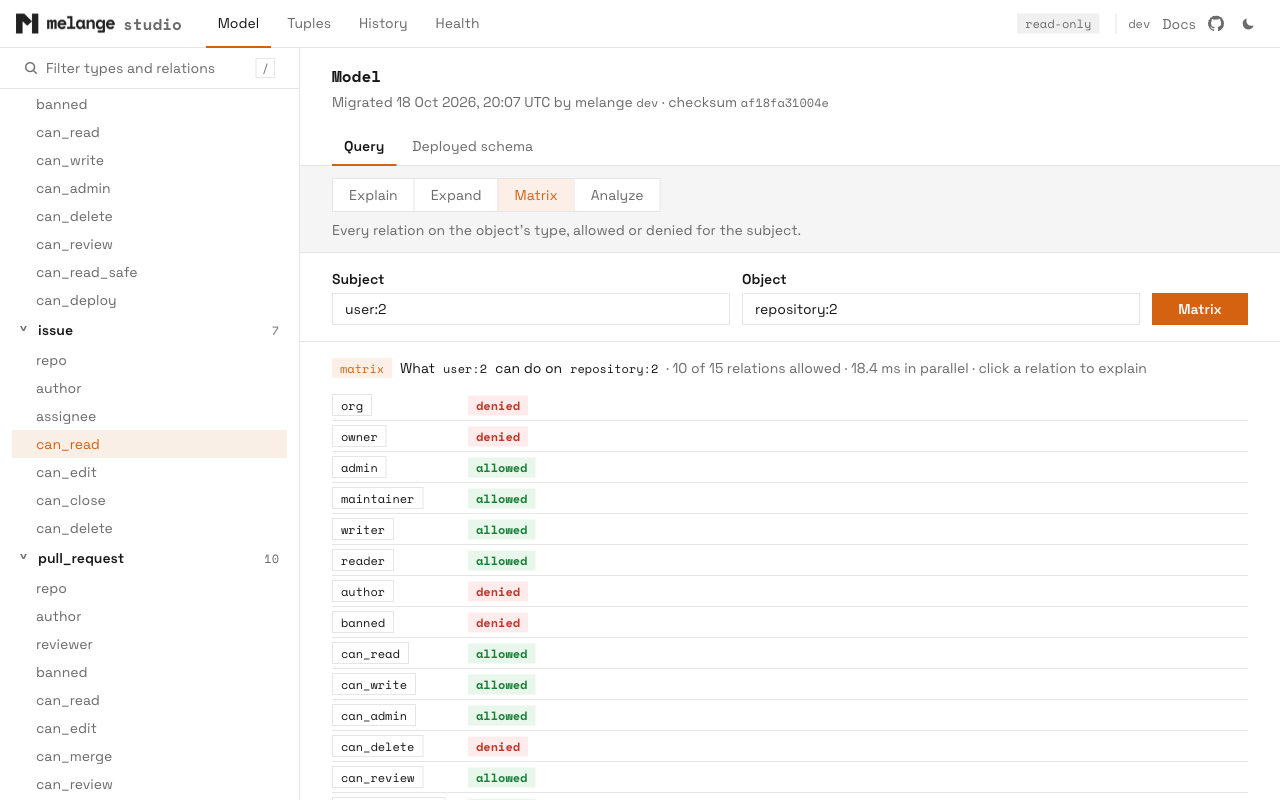Toggle dark mode with the moon icon

pyautogui.click(x=1248, y=24)
